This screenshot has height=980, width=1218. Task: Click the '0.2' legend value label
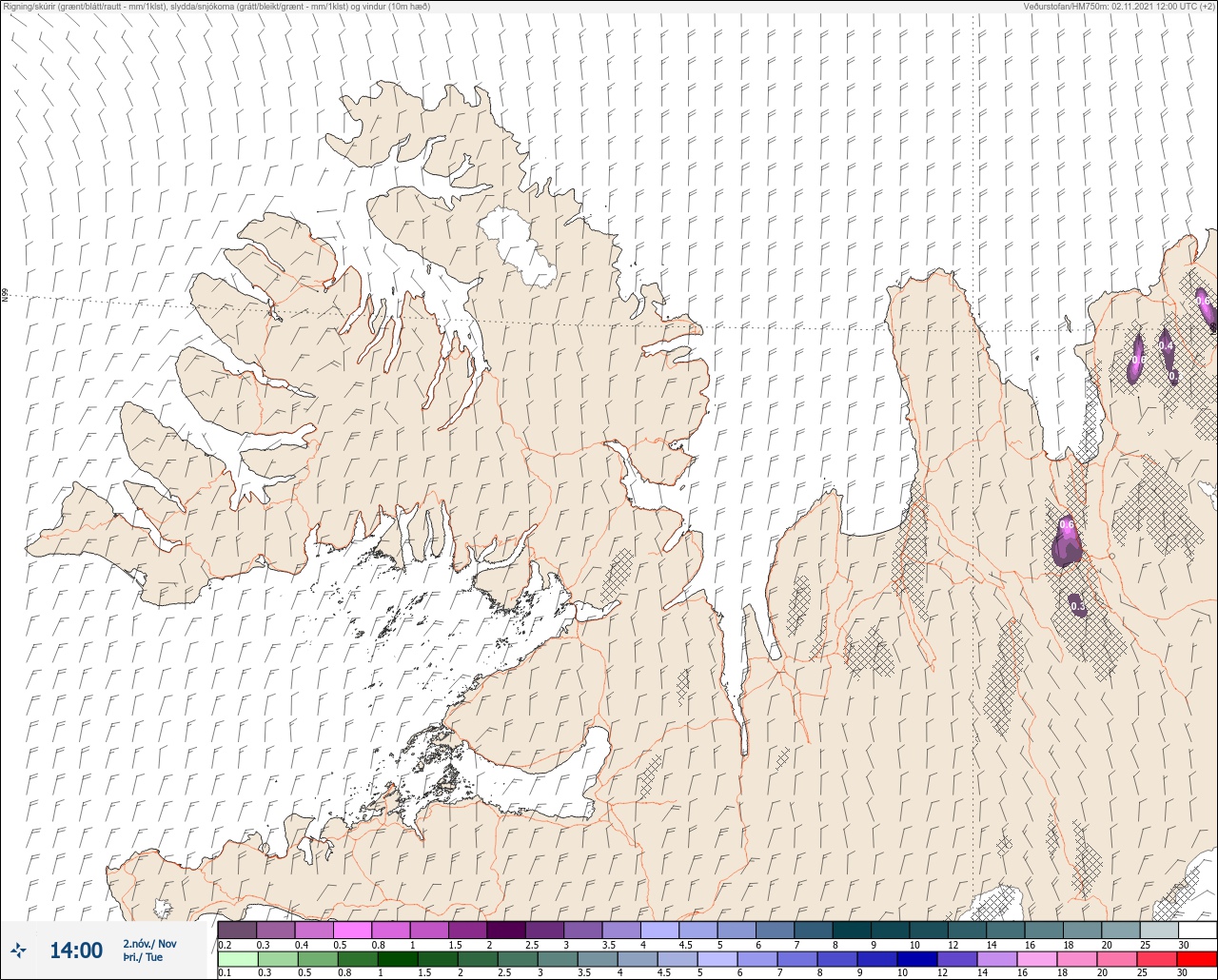tap(225, 944)
